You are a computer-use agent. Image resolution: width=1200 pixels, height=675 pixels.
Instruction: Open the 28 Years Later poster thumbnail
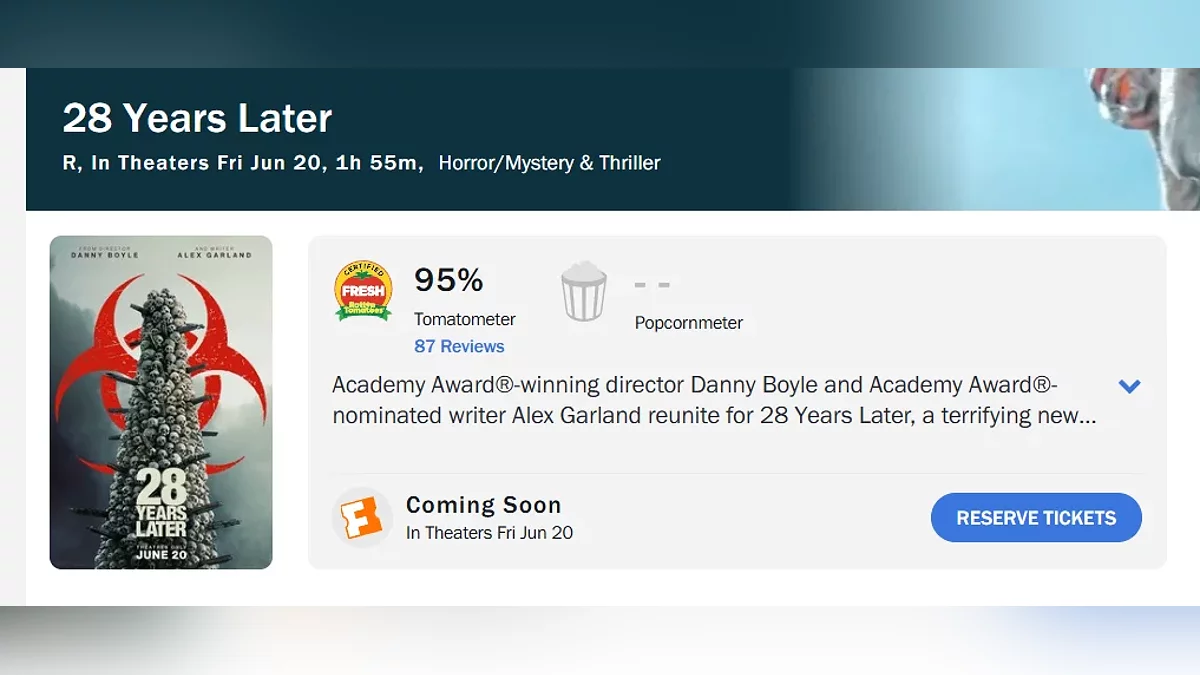pyautogui.click(x=161, y=402)
